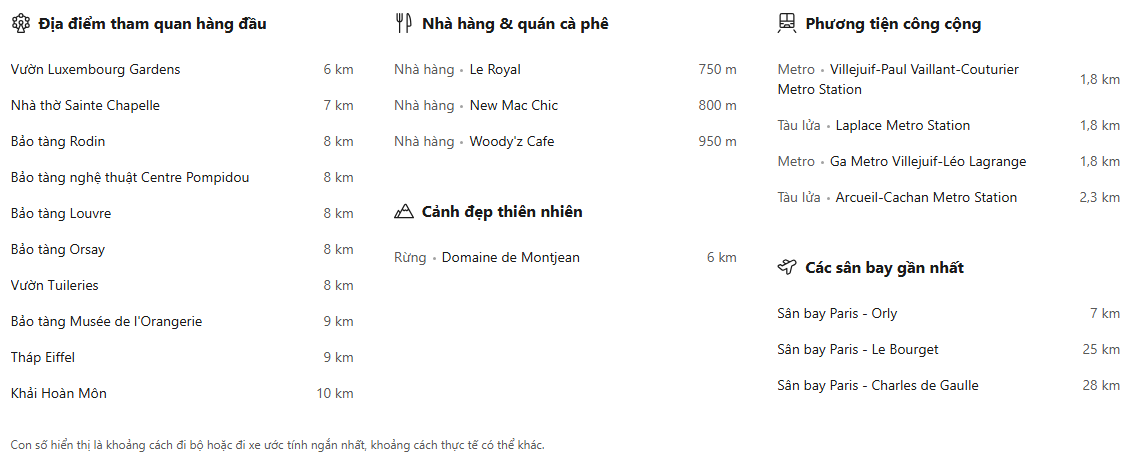Click Domaine de Montjean forest entry

pyautogui.click(x=510, y=258)
